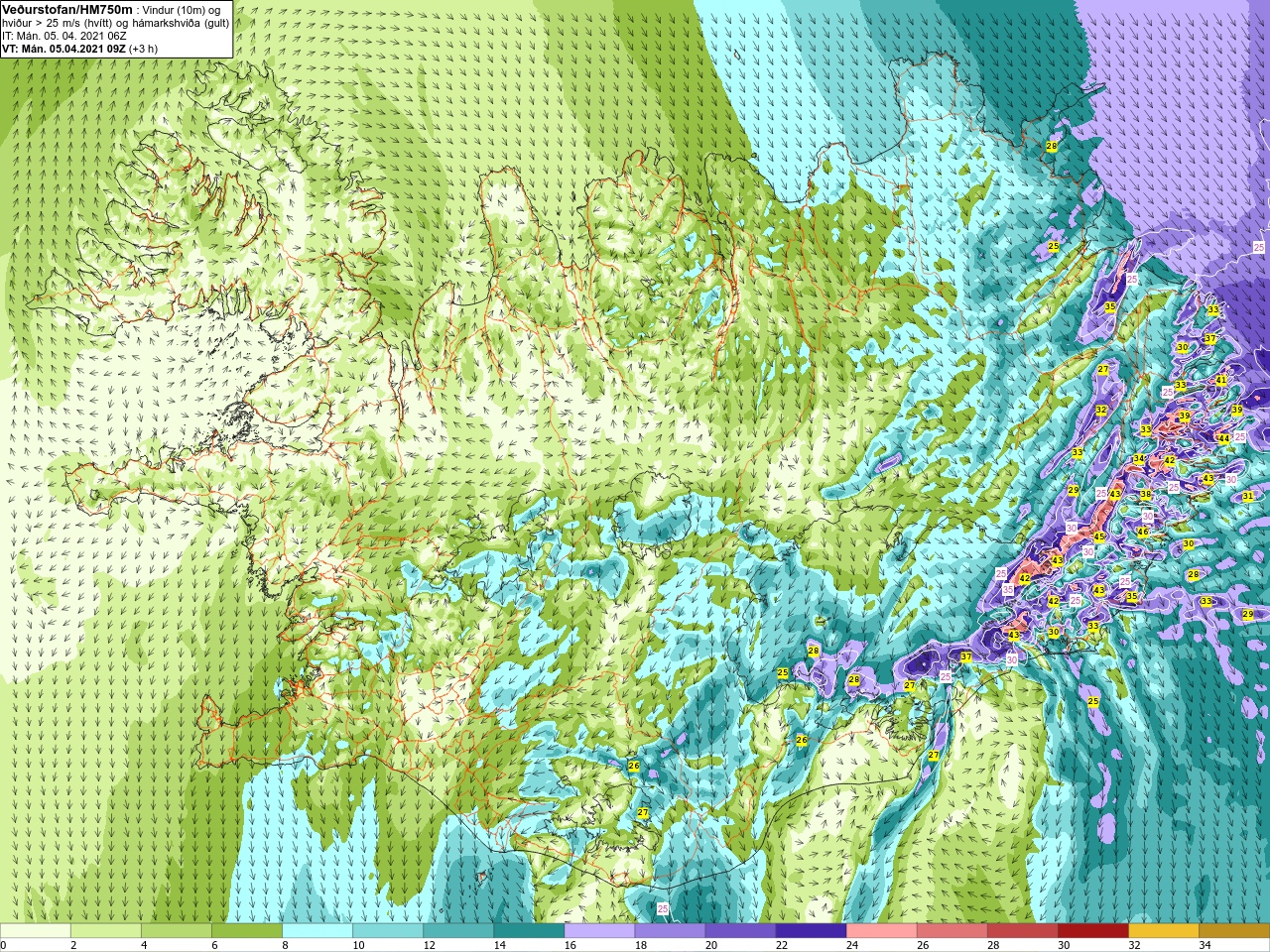
Task: Click the legend tick value 12
Action: click(429, 945)
